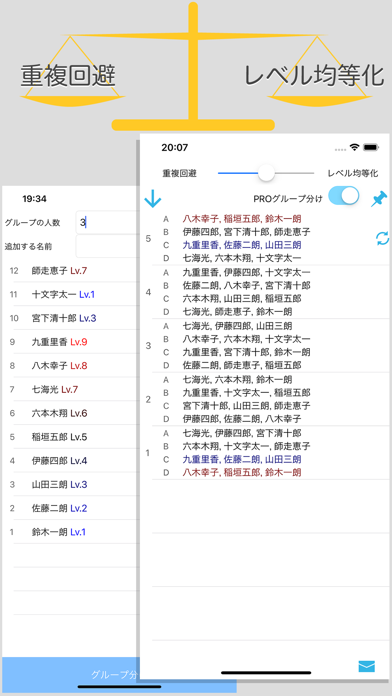Viewport: 392px width, 696px height.
Task: Select list entry 鈴木一朗 Lv.1
Action: (71, 532)
